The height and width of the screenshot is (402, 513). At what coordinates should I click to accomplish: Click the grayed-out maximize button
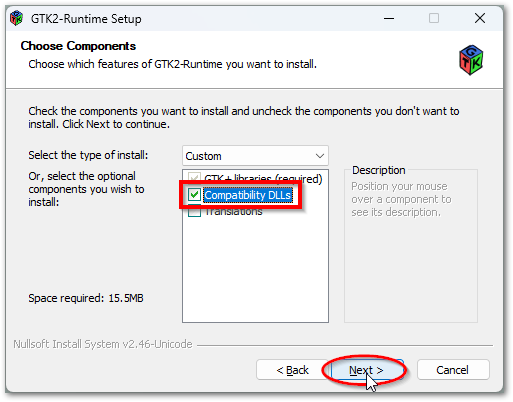(x=434, y=18)
